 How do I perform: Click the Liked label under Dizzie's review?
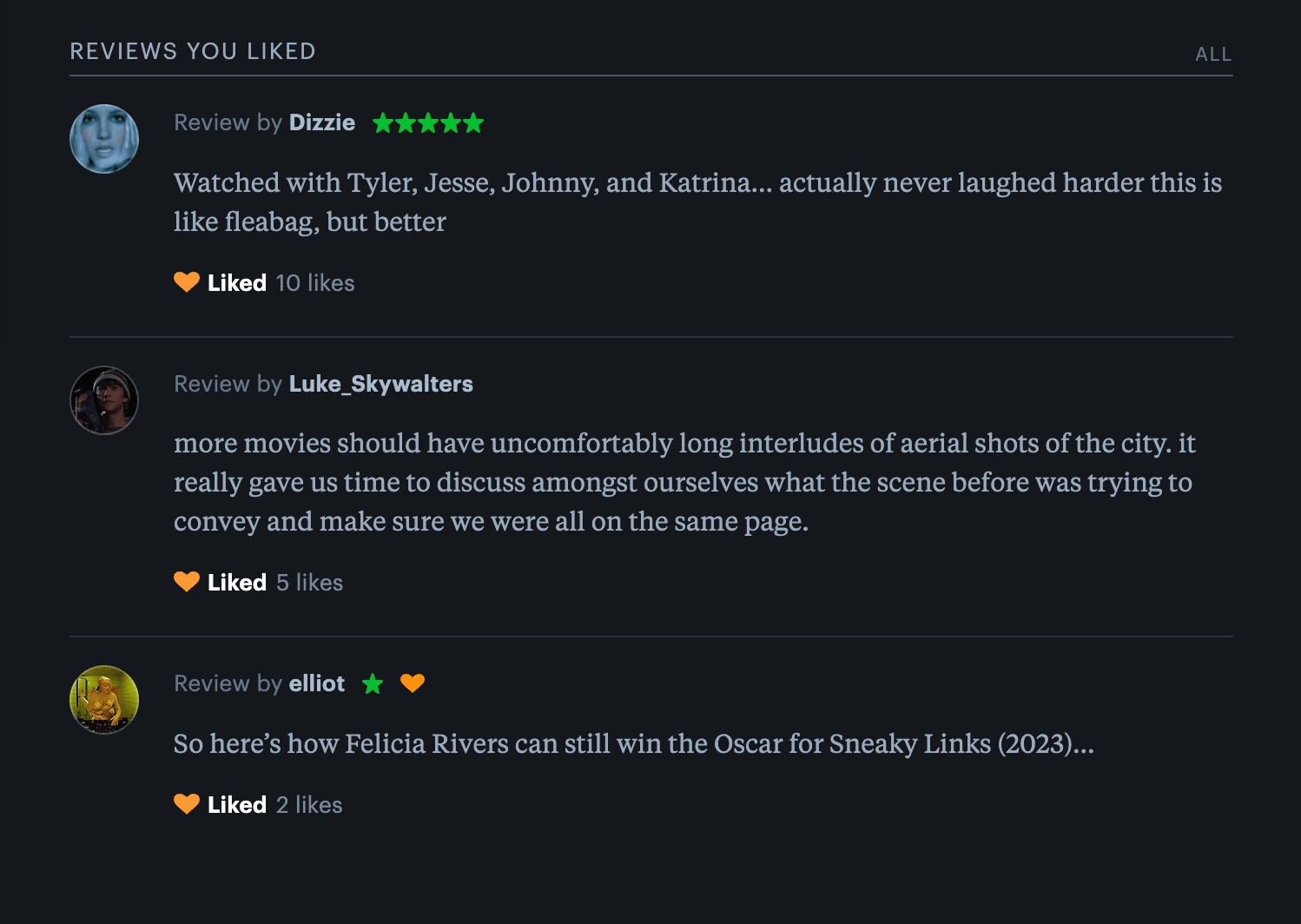click(x=237, y=283)
